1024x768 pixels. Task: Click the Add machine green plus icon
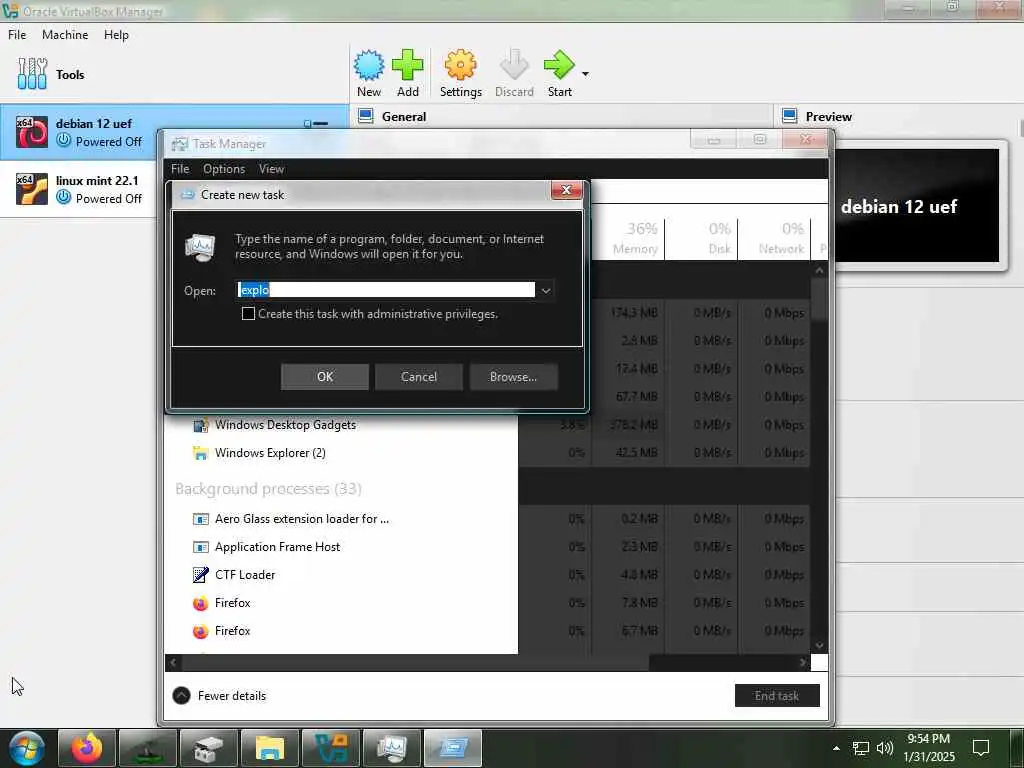pos(408,73)
